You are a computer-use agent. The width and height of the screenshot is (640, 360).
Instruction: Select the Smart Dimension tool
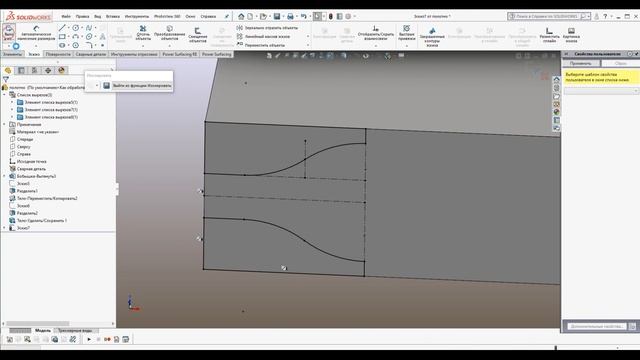tap(36, 33)
